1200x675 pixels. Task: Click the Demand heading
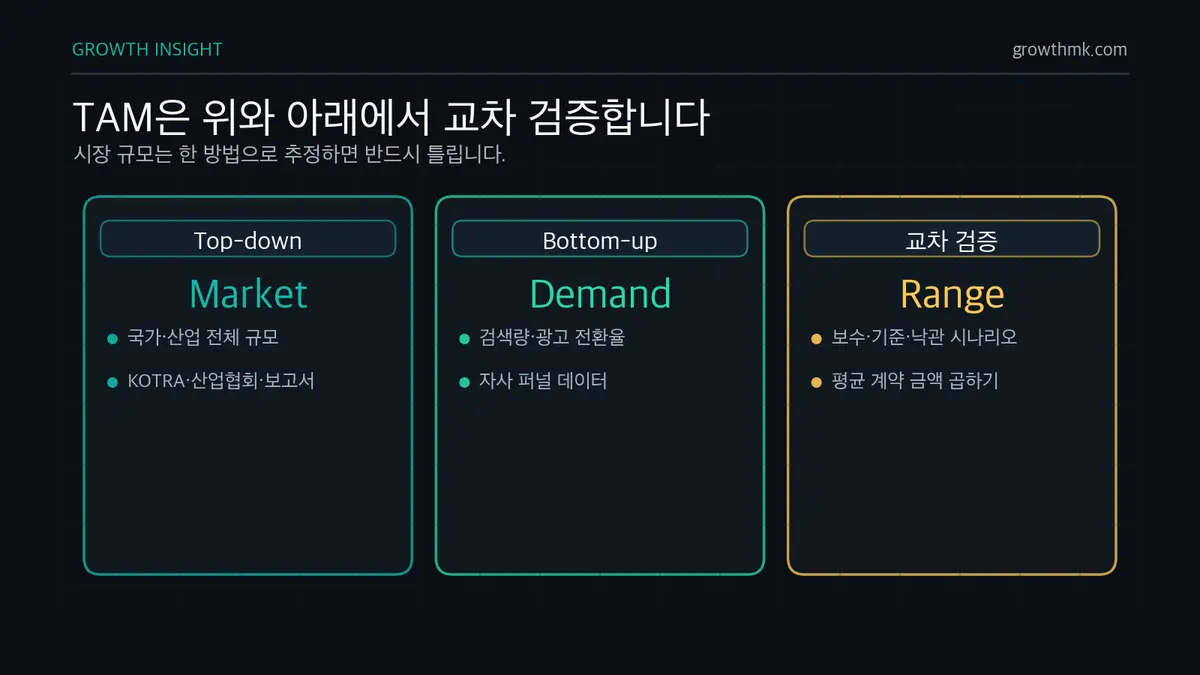point(600,294)
